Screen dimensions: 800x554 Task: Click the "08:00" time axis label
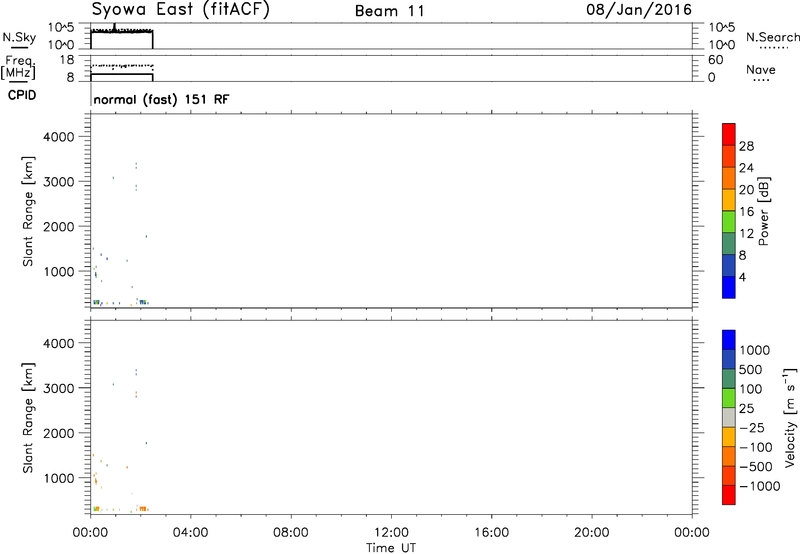tap(291, 533)
